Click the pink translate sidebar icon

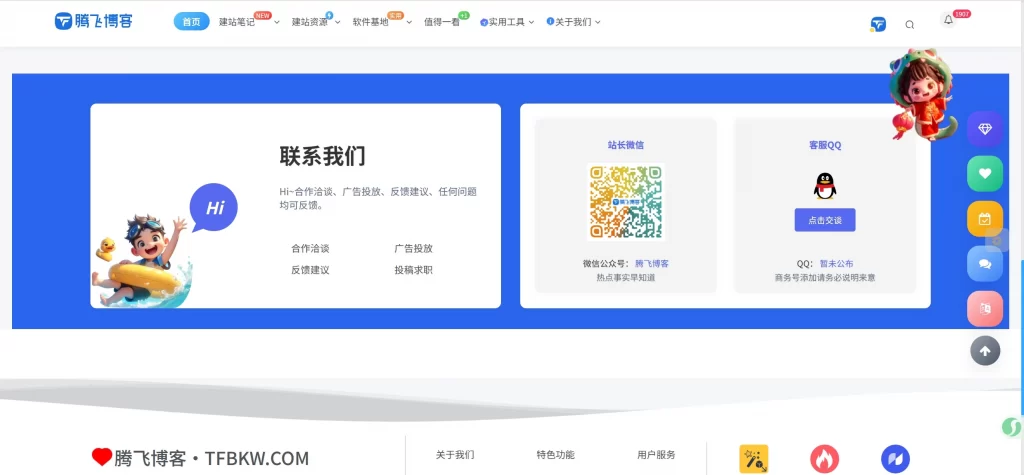[985, 308]
